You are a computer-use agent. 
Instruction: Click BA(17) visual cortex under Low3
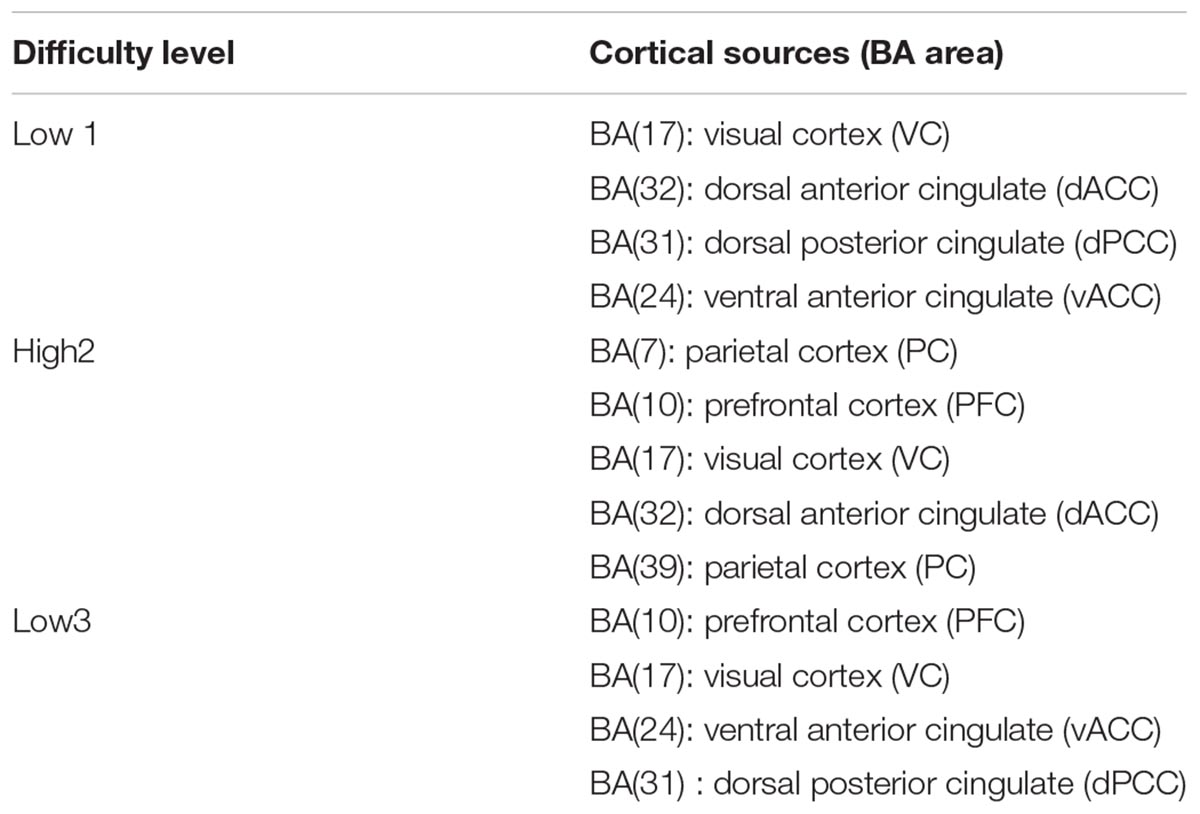pos(769,676)
